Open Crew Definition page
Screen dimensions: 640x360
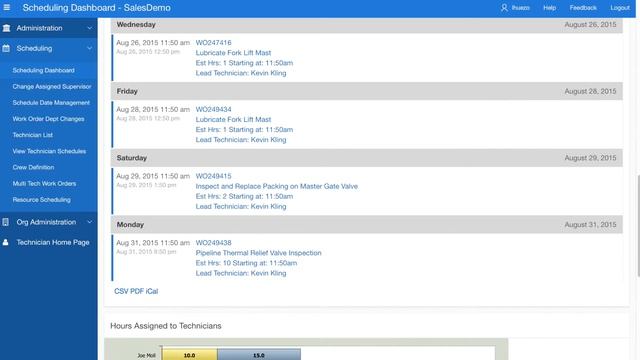pos(33,167)
